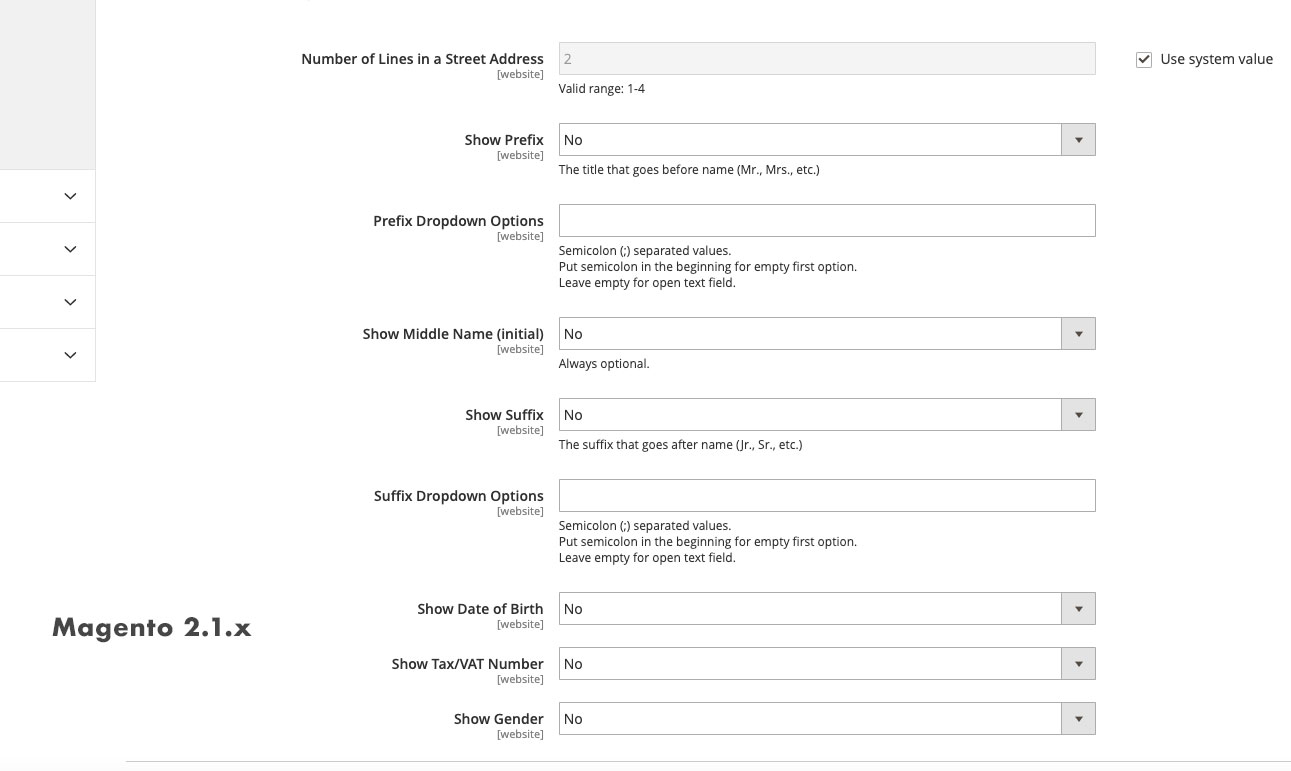Click the [website] label under Show Date of Birth
This screenshot has width=1291, height=771.
(520, 623)
